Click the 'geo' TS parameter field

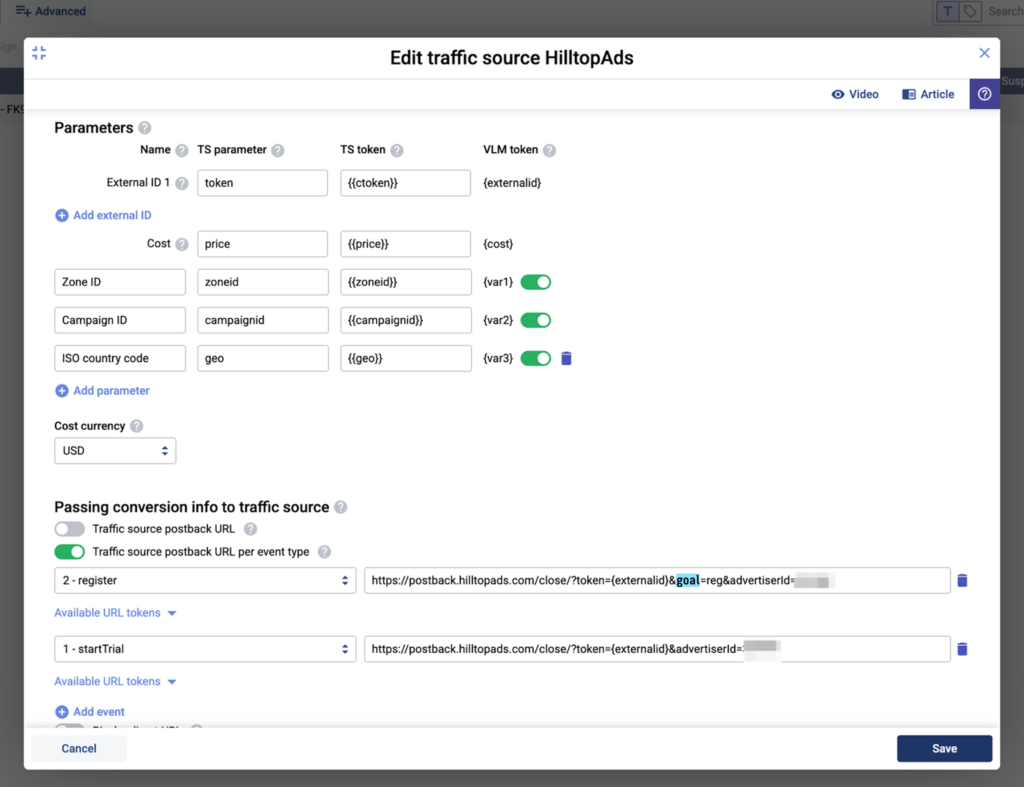pos(263,358)
